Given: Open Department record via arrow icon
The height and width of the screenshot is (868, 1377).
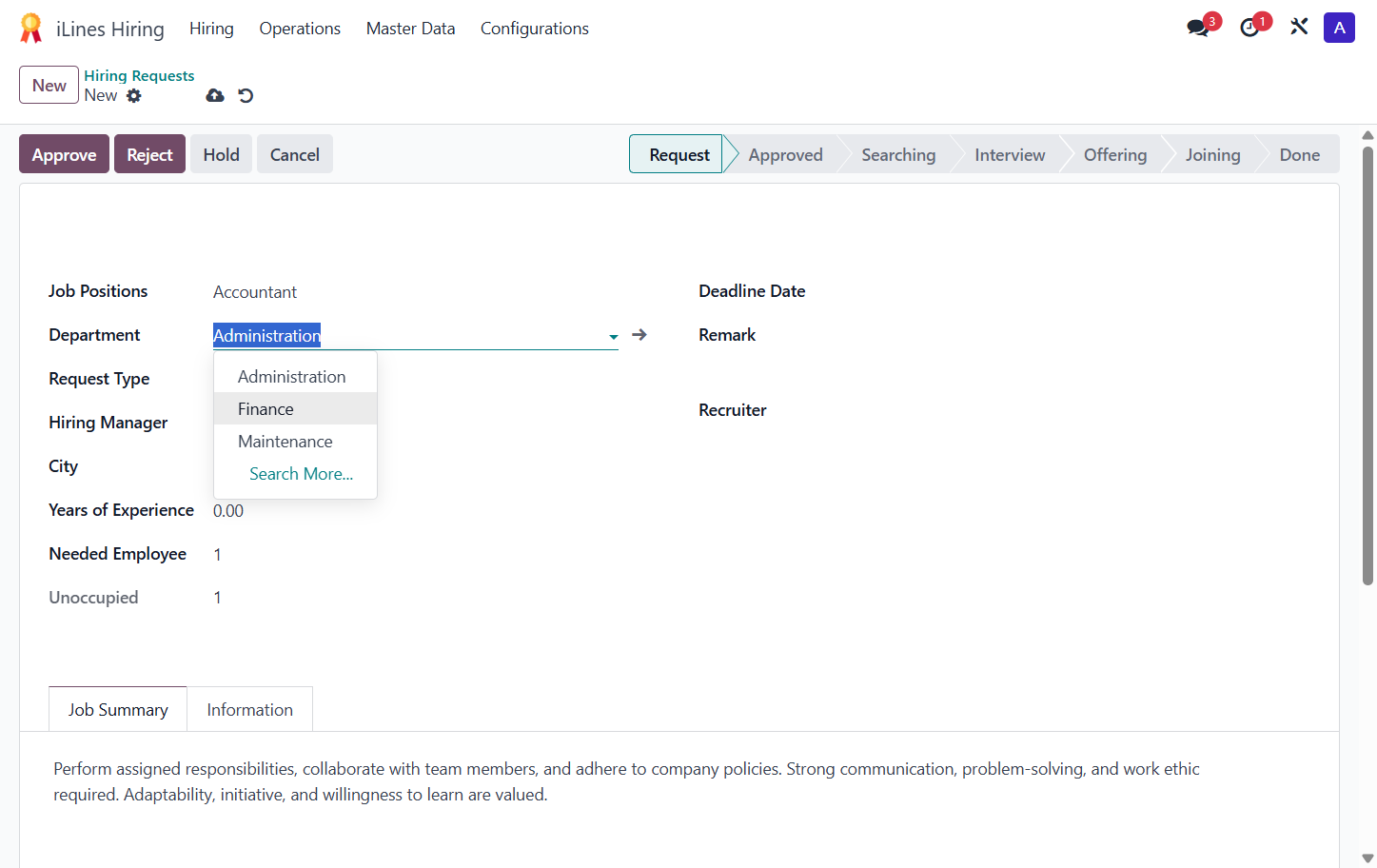Looking at the screenshot, I should [639, 335].
